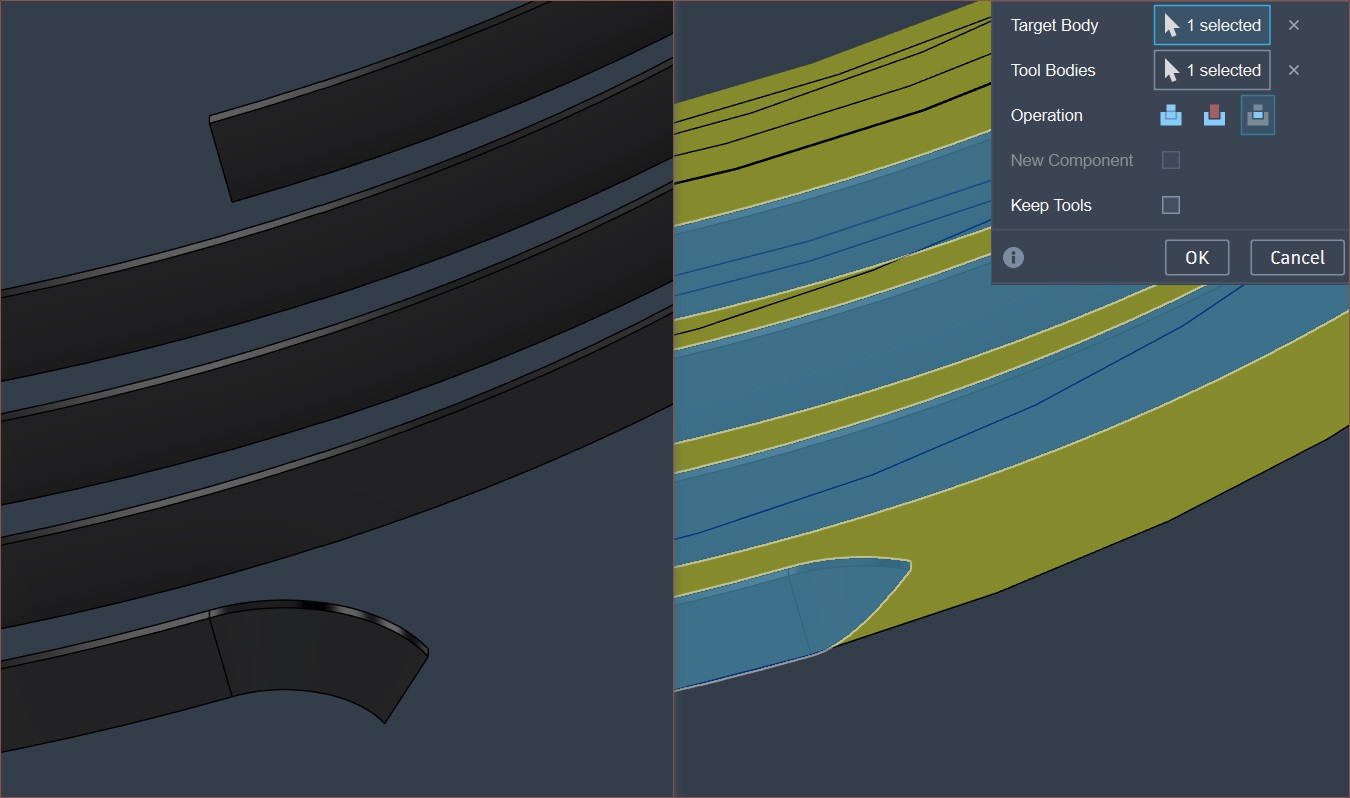Clear the Tool Bodies selection with X
1350x798 pixels.
pos(1294,70)
